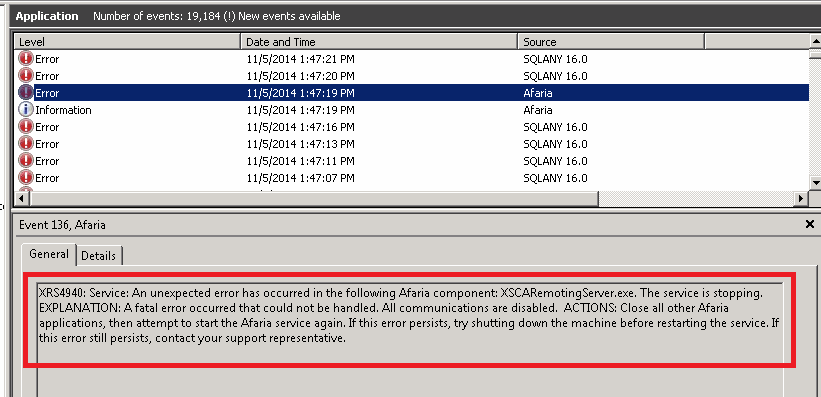Select the Error row at 1:47:20 PM
Image resolution: width=821 pixels, height=397 pixels.
pos(412,75)
